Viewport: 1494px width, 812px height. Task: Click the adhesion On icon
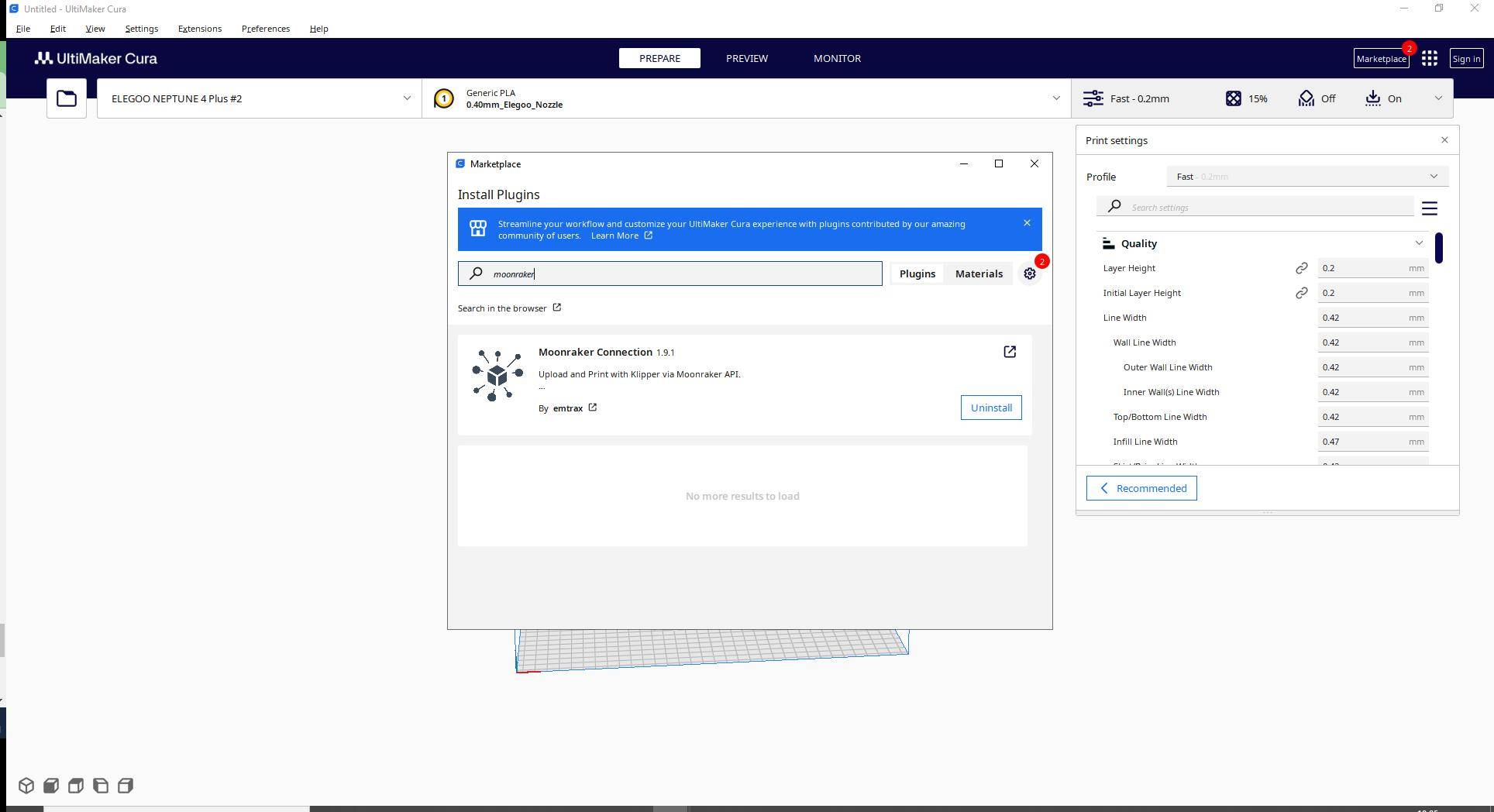coord(1372,98)
